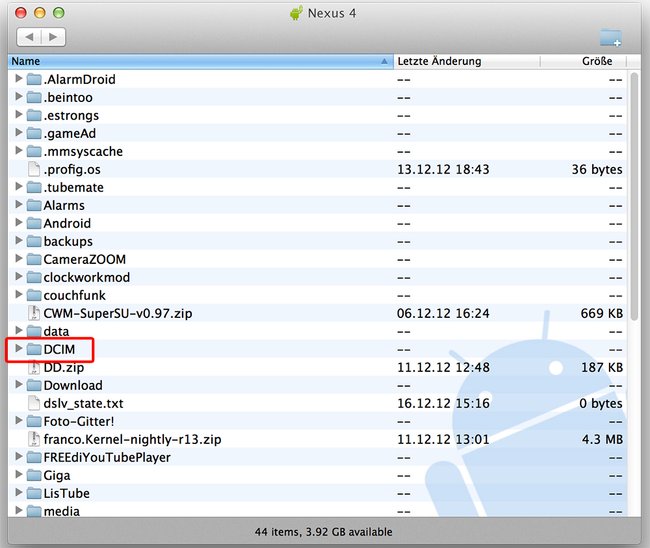Select the Download folder icon
The image size is (650, 548).
point(34,386)
